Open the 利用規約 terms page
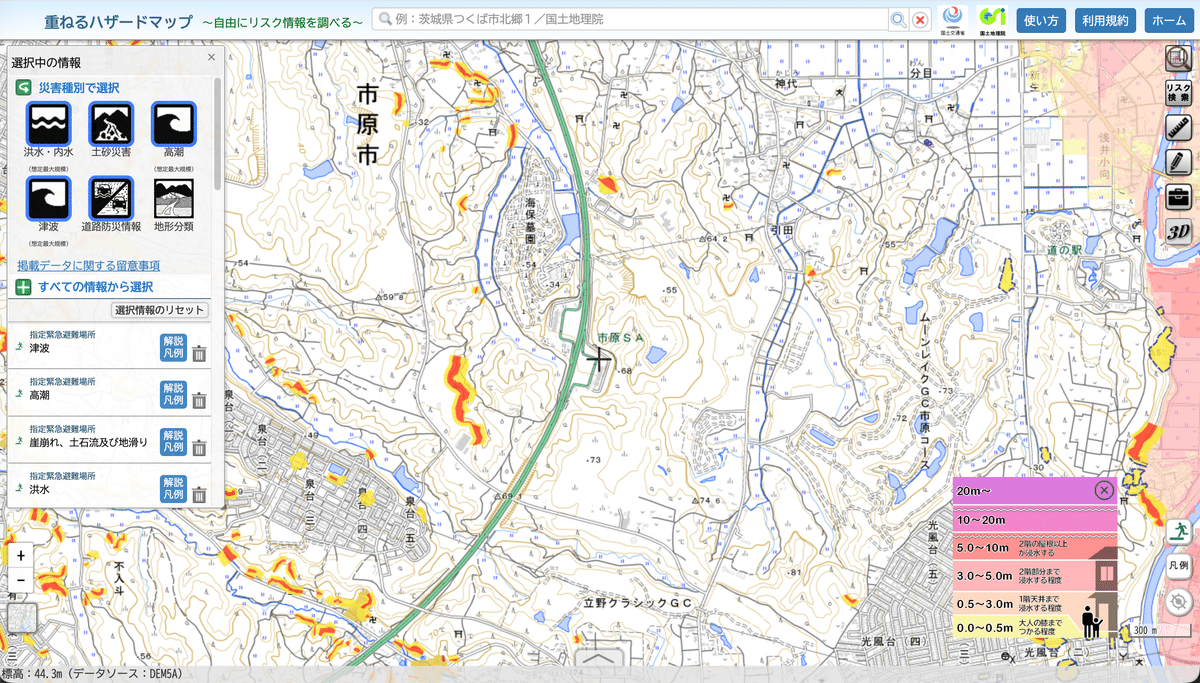This screenshot has height=683, width=1200. (1105, 20)
